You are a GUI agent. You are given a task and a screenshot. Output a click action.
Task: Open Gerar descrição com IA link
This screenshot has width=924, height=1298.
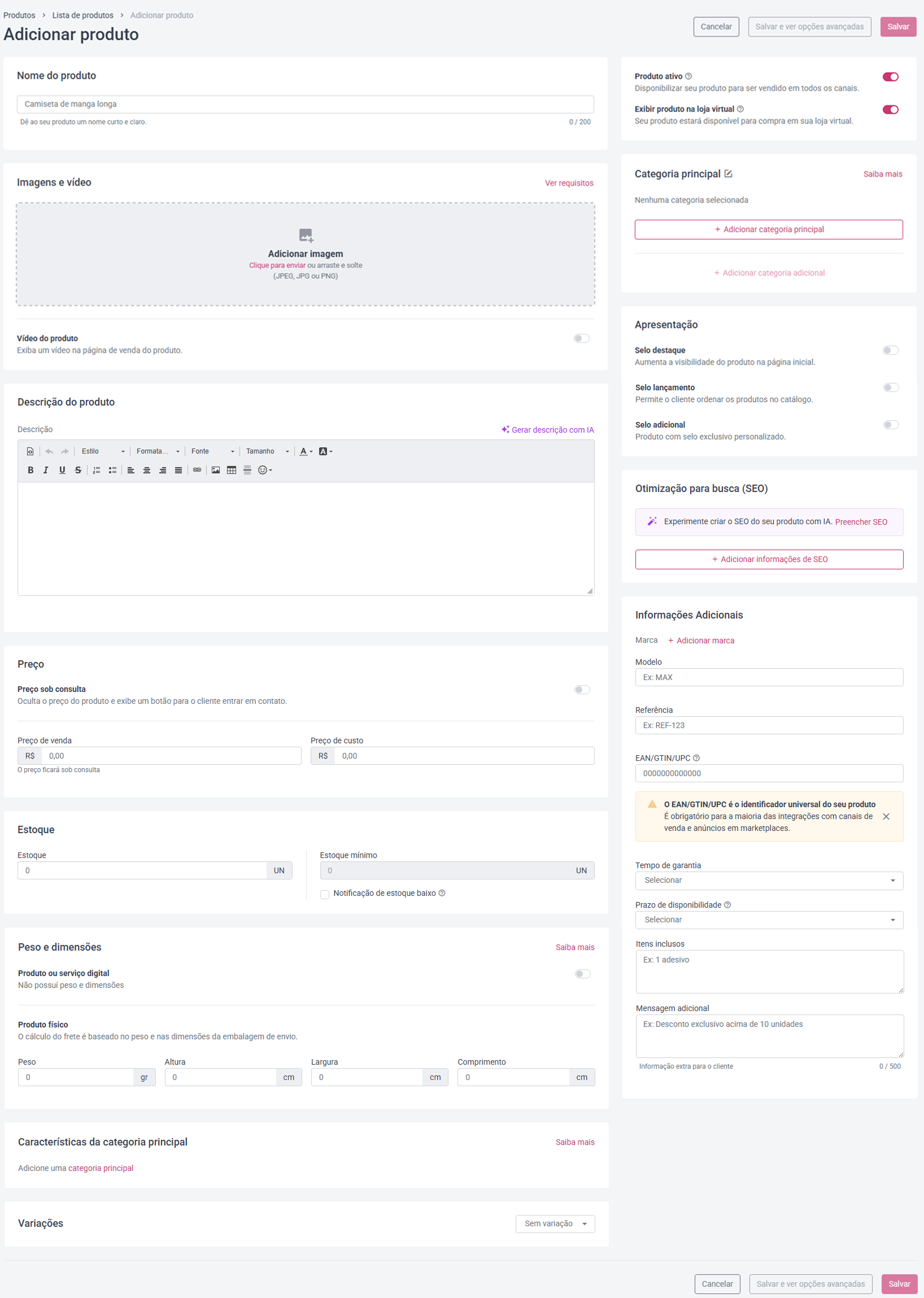tap(547, 430)
